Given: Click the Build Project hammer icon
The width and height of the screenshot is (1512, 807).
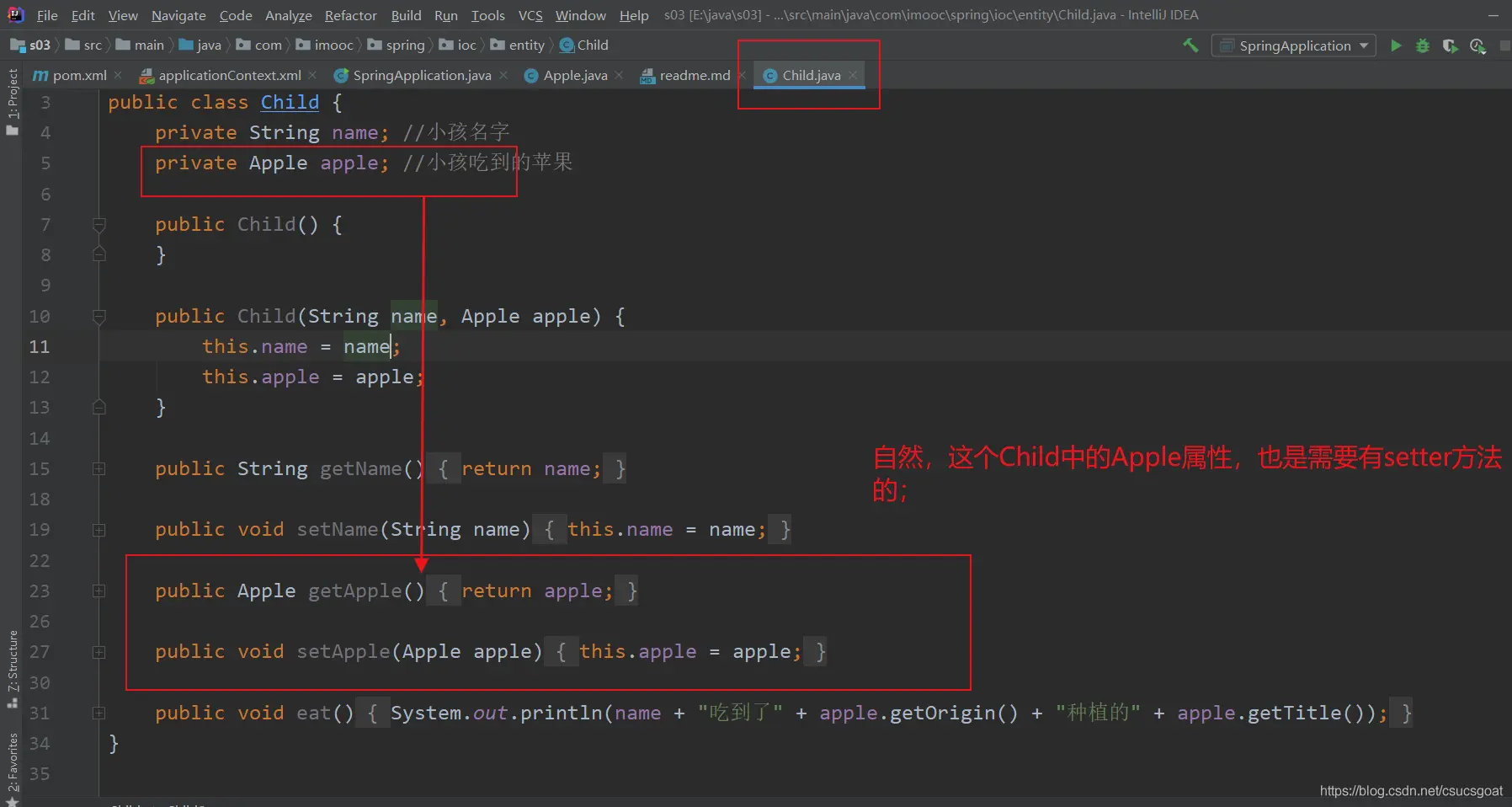Looking at the screenshot, I should [1190, 45].
